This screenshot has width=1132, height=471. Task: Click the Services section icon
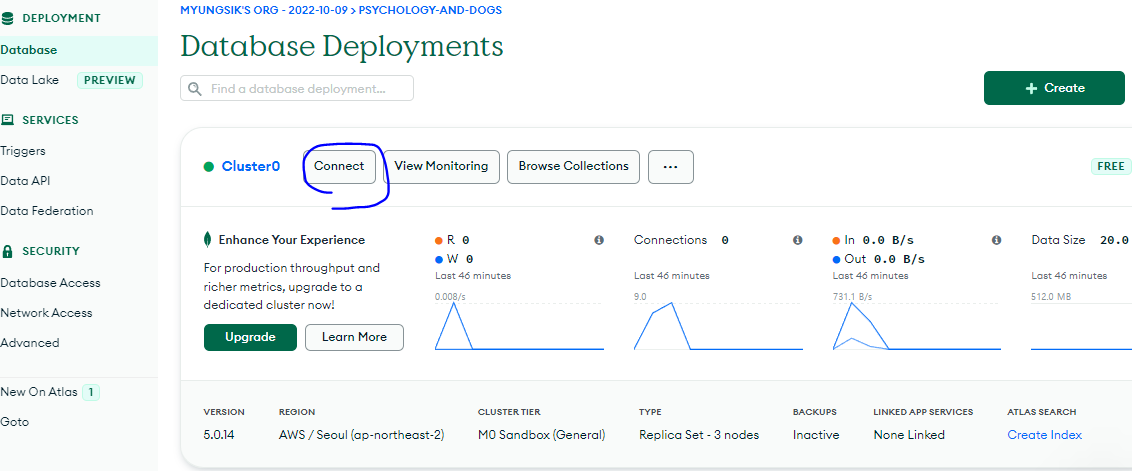pyautogui.click(x=8, y=120)
